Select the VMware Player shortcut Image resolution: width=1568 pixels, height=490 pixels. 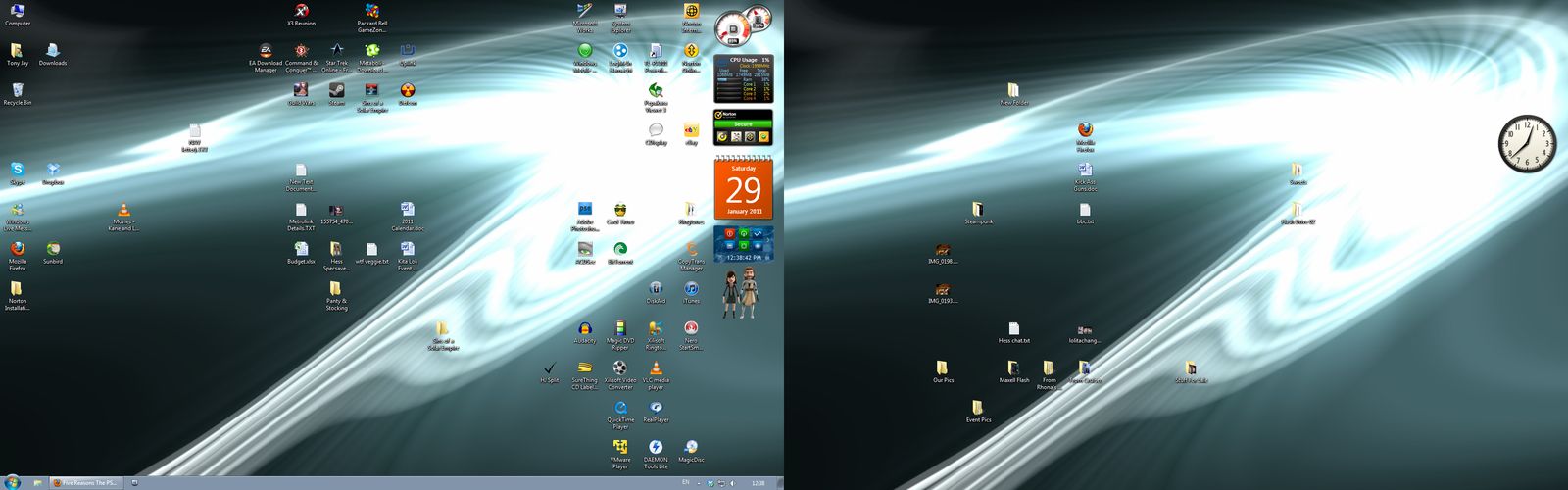[620, 455]
